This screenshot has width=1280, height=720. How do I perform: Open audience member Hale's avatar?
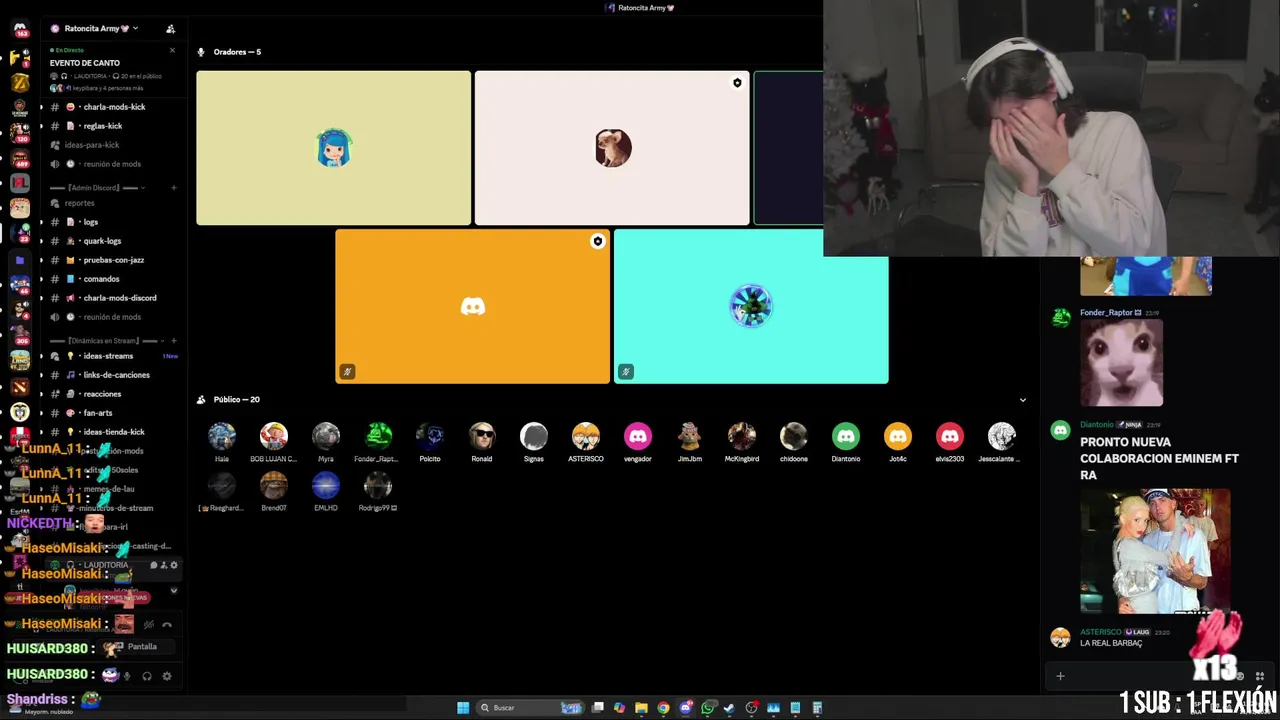(222, 436)
